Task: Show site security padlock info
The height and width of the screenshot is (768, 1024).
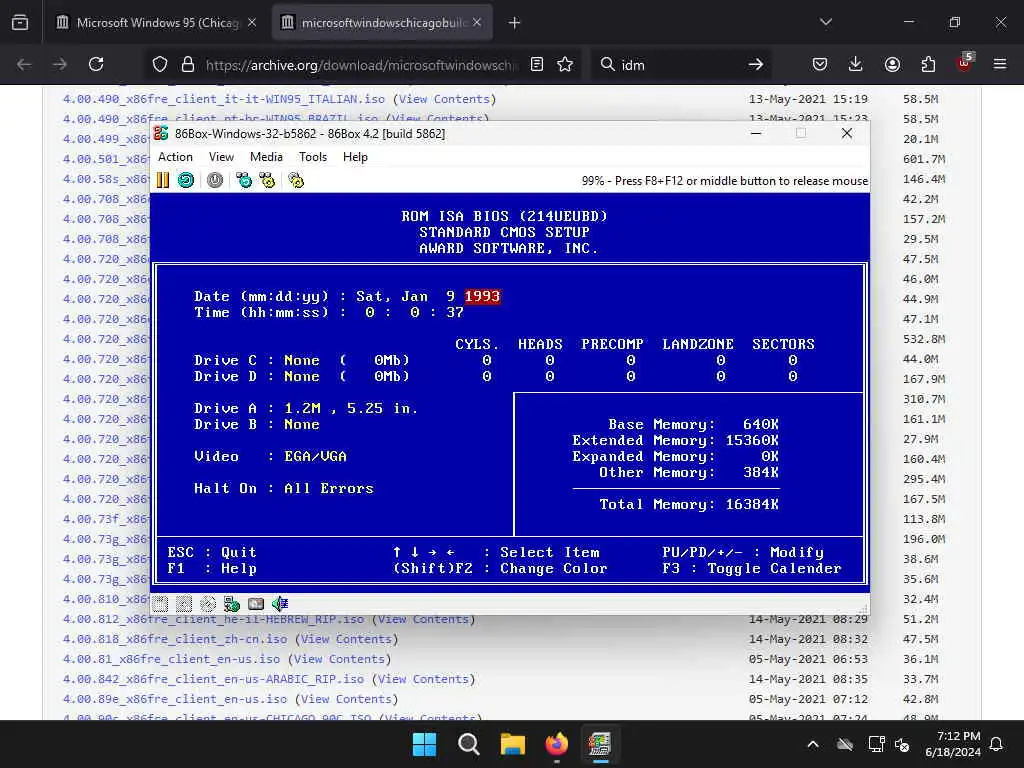Action: (188, 64)
